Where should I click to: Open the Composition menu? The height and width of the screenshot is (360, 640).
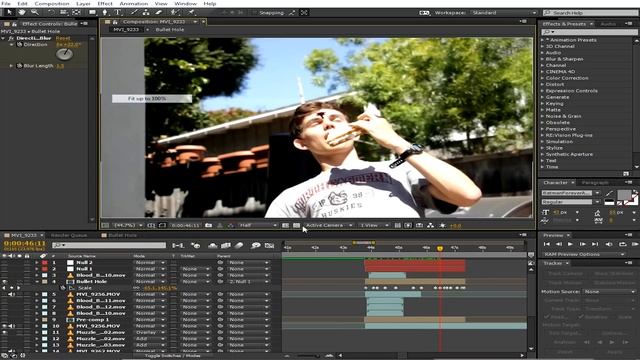(52, 4)
